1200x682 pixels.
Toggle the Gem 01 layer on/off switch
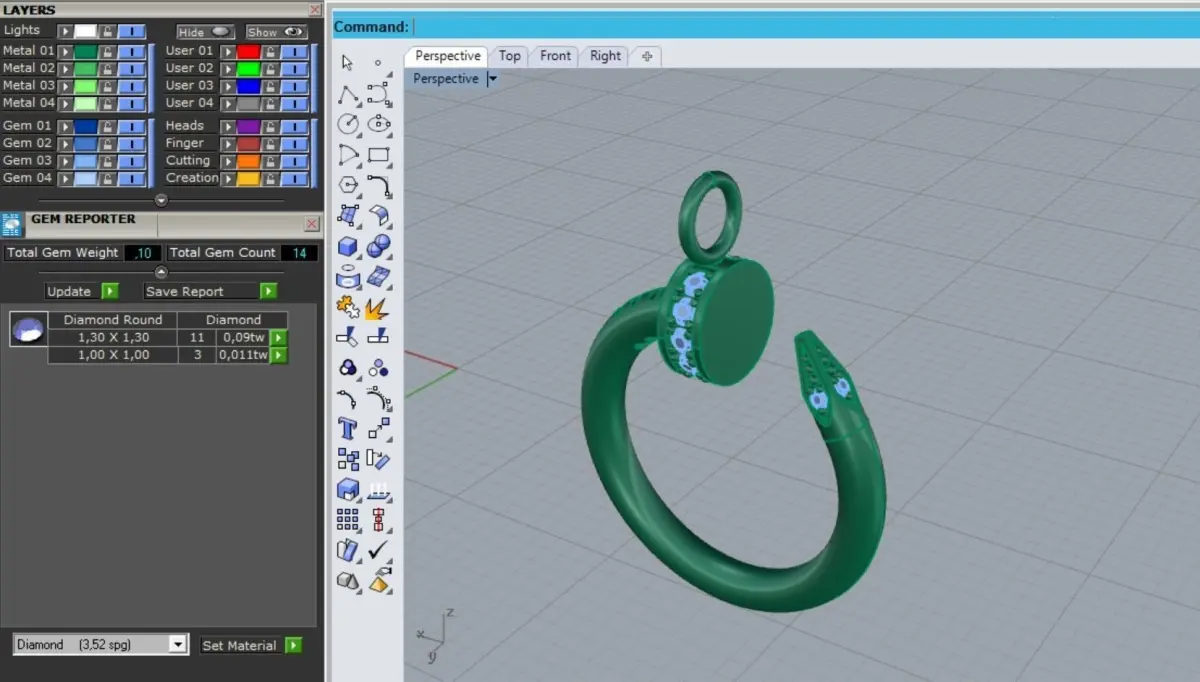(x=131, y=127)
